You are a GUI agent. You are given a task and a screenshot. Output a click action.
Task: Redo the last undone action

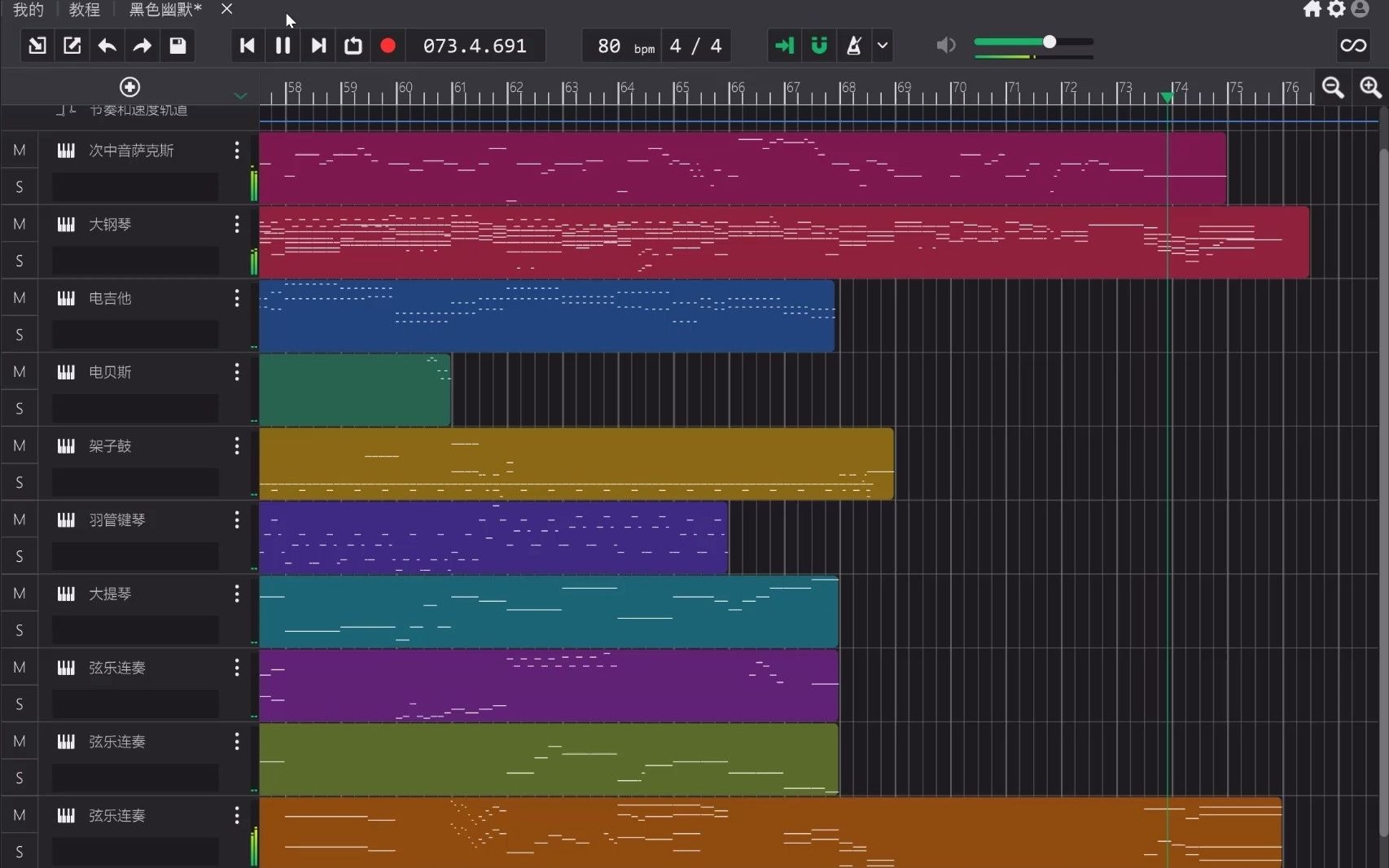pos(142,46)
